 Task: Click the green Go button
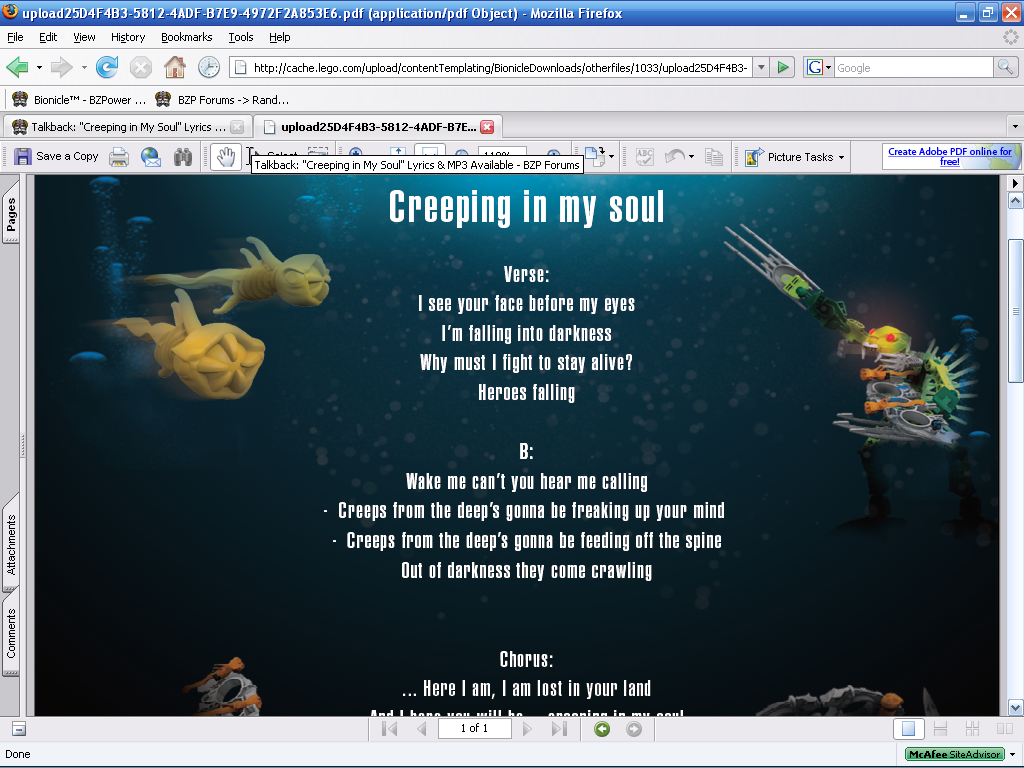point(782,67)
